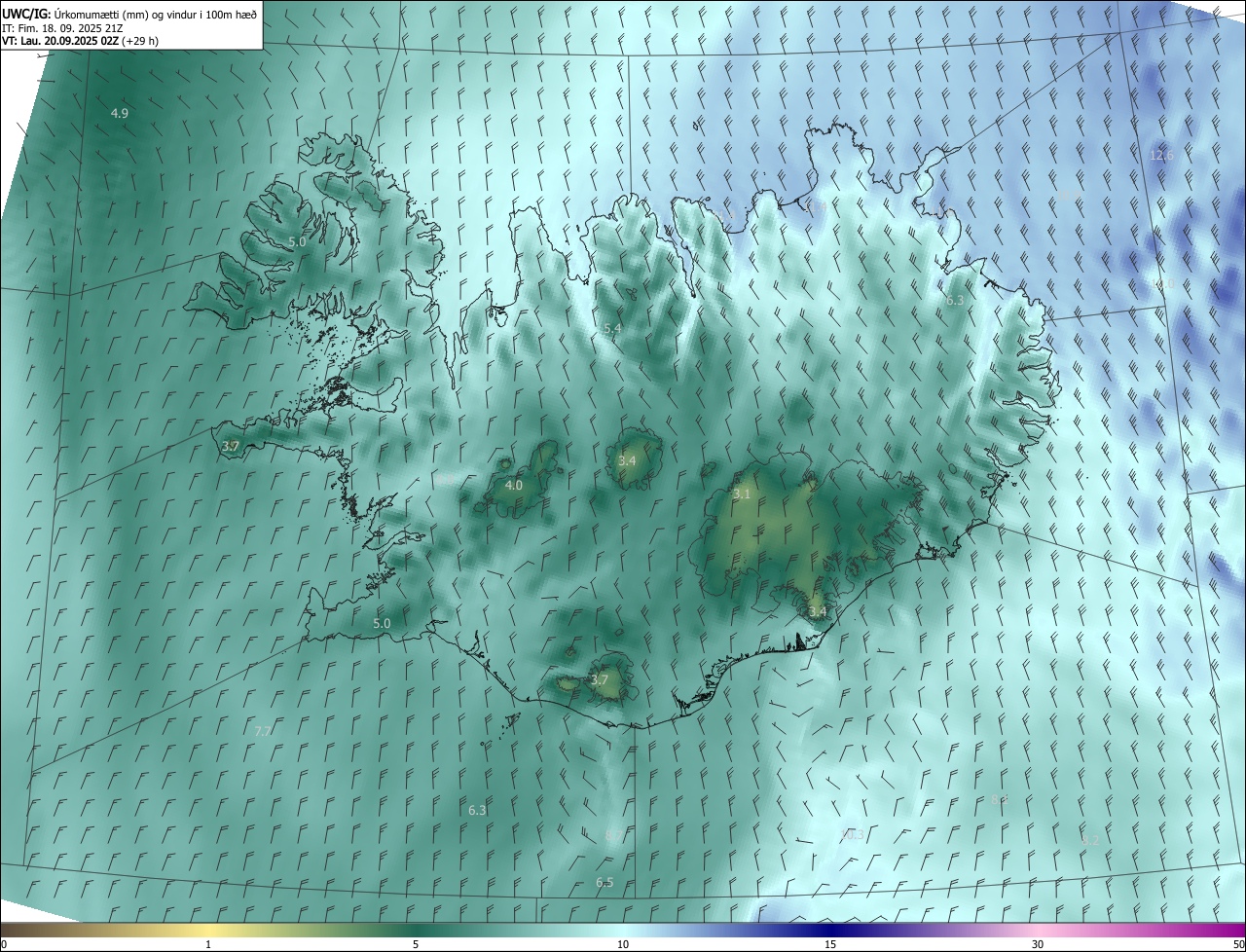The image size is (1246, 952).
Task: Click the 5.0 value on the Reykjanes peninsula
Action: tap(382, 623)
